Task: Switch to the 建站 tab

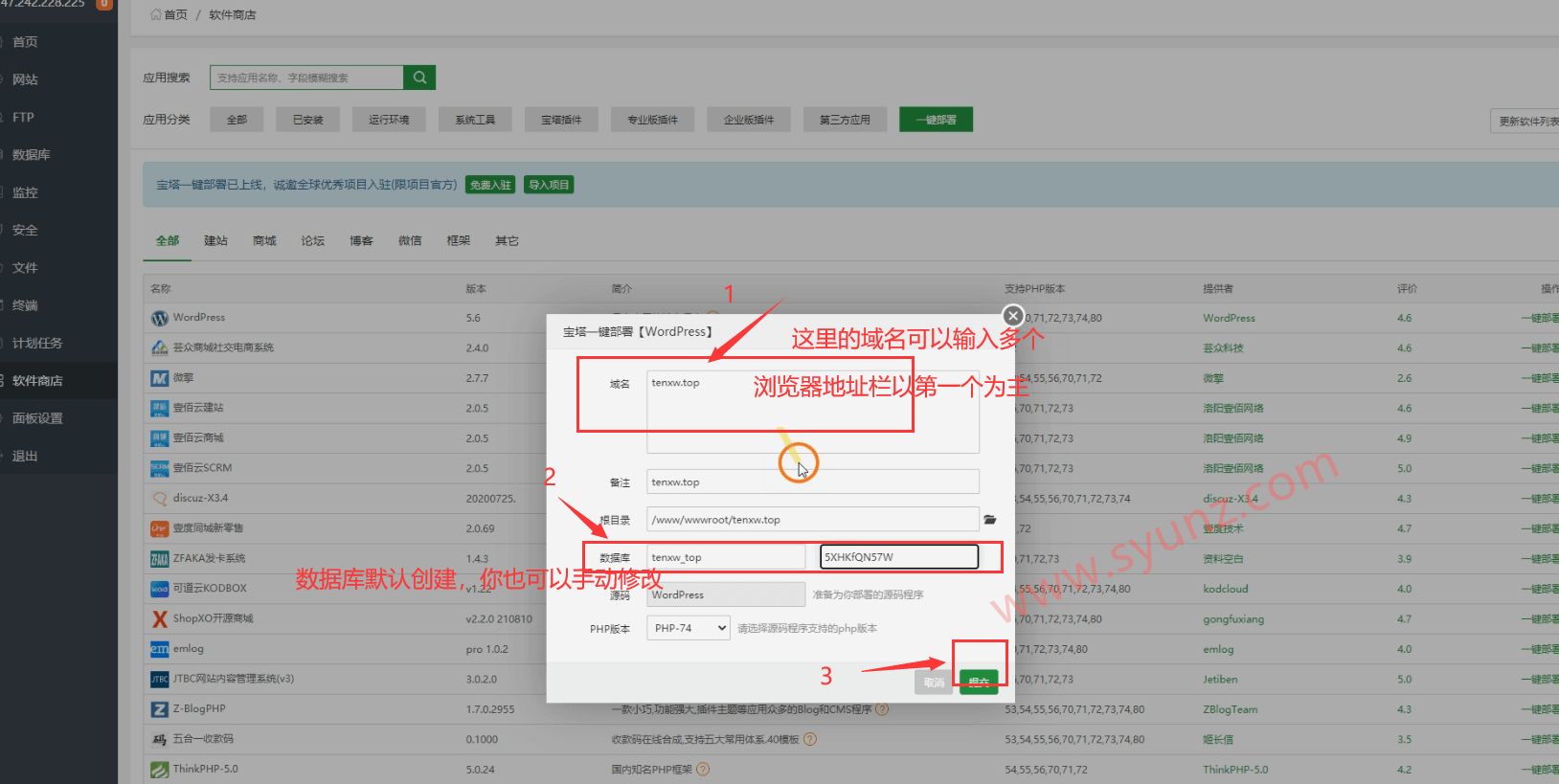Action: coord(215,241)
